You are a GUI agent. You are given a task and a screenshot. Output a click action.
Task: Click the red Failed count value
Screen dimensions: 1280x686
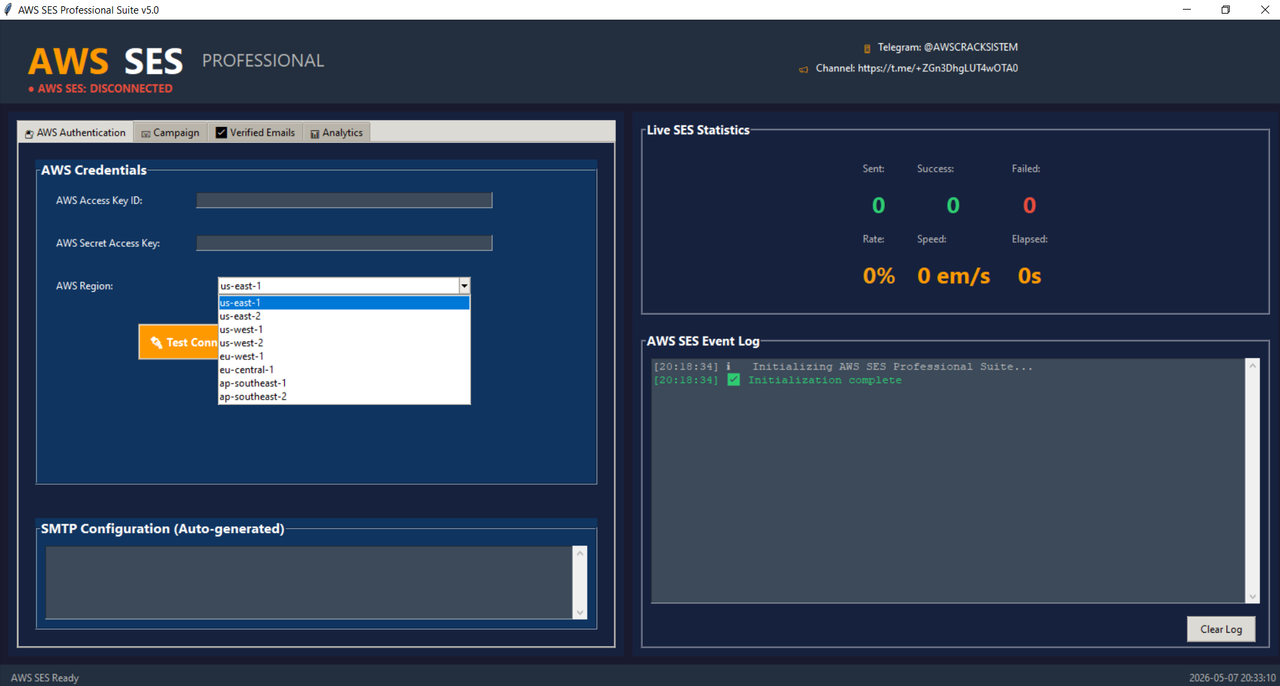pos(1029,206)
